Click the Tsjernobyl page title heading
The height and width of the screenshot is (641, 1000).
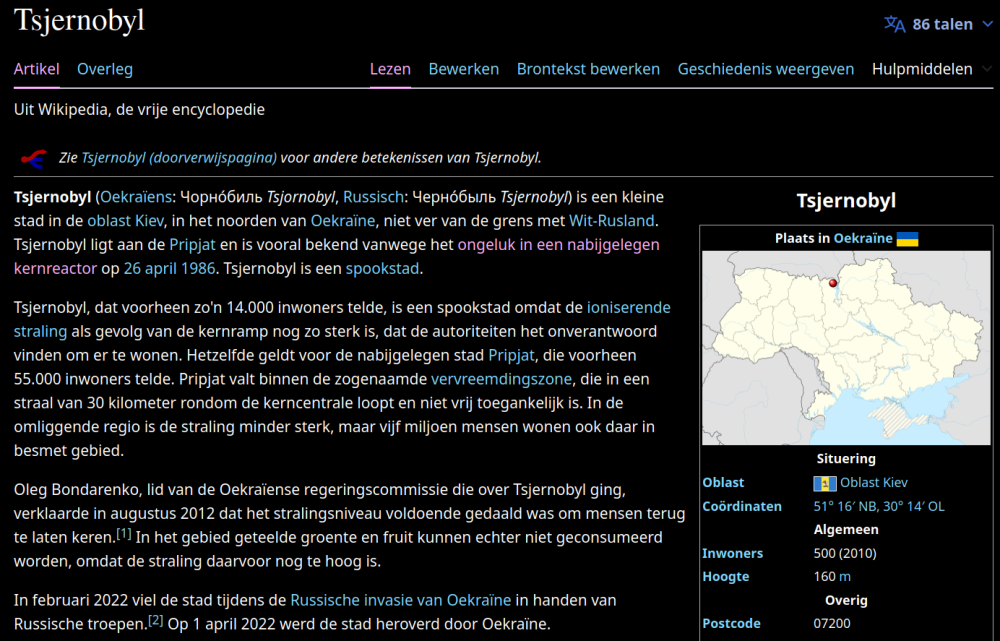tap(80, 20)
